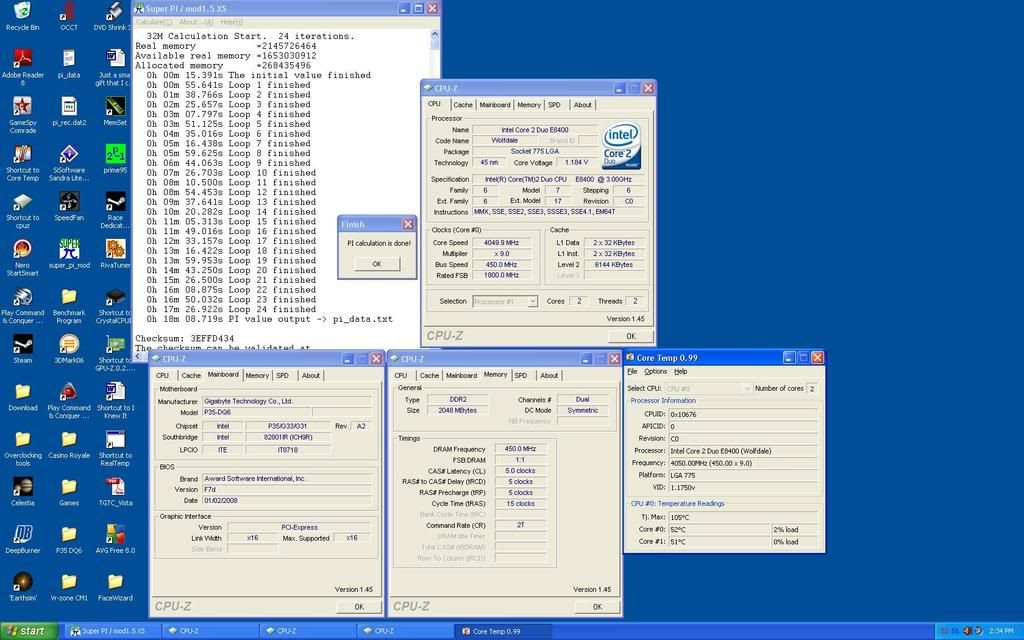Click the BIOS Version field F7d
The height and width of the screenshot is (640, 1024).
tap(287, 490)
